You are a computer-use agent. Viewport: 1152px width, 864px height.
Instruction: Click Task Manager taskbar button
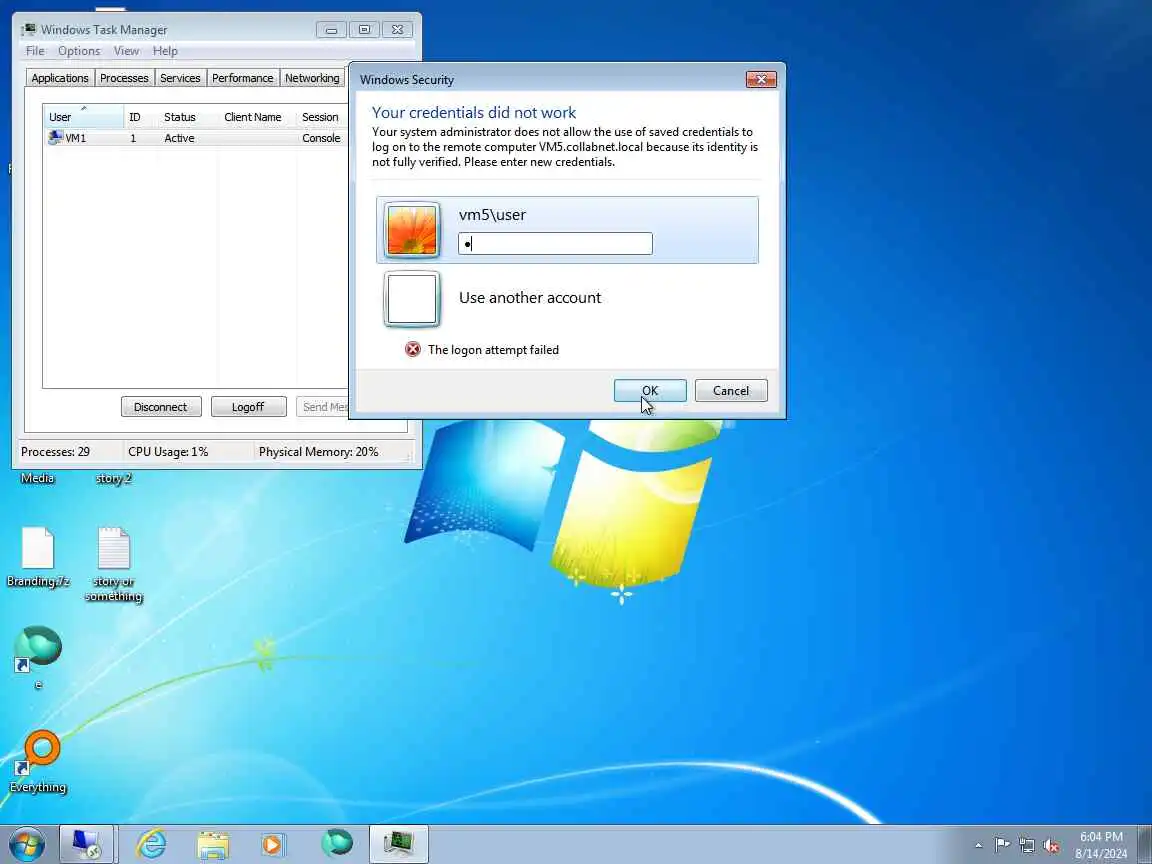click(x=398, y=844)
